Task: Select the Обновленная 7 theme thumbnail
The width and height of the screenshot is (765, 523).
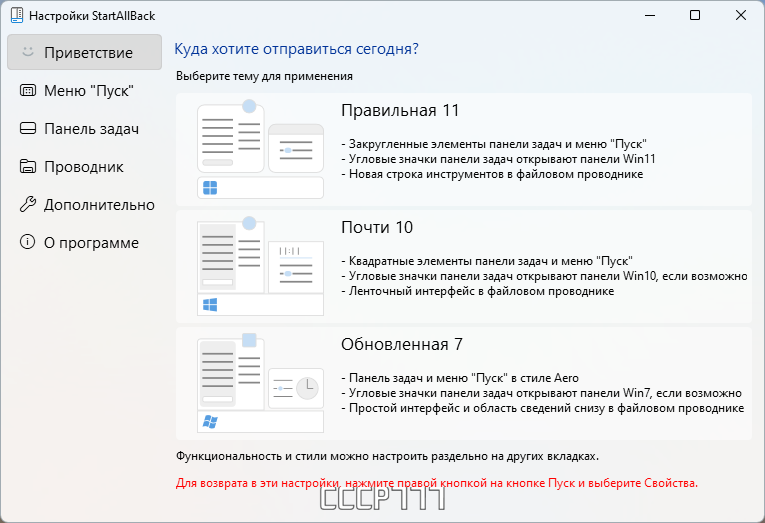Action: (260, 383)
